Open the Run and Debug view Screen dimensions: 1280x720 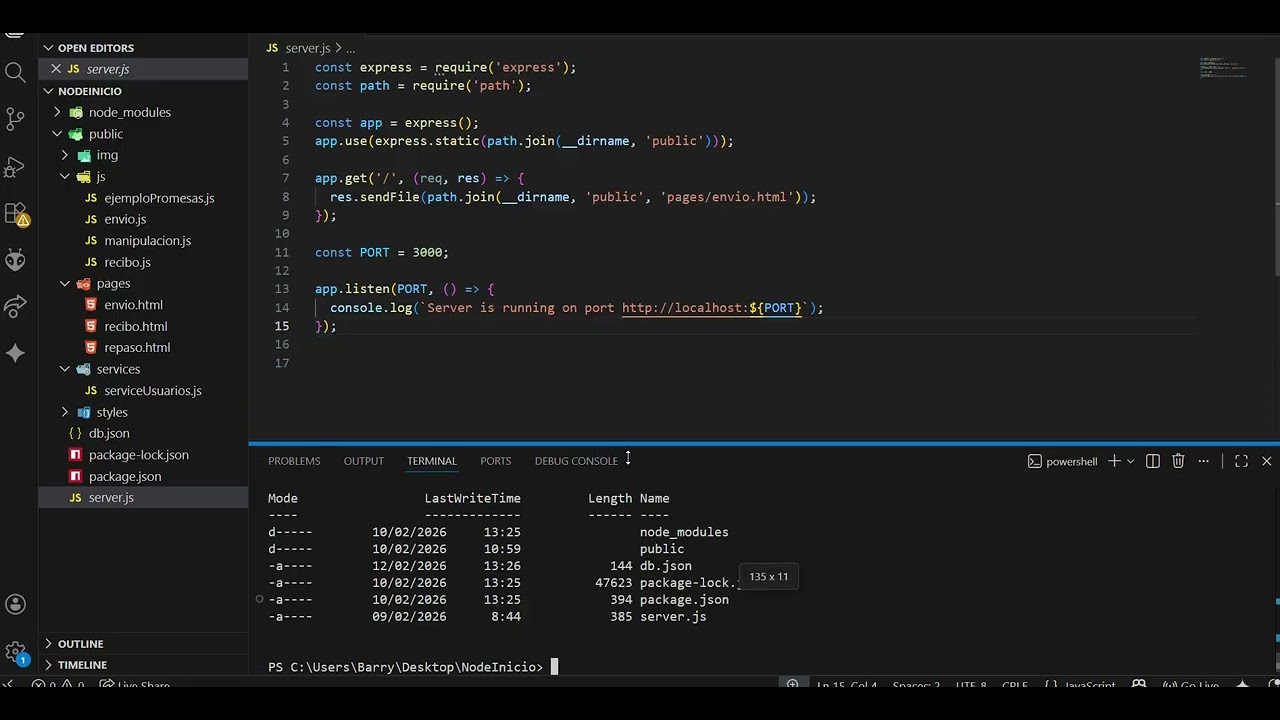(15, 167)
